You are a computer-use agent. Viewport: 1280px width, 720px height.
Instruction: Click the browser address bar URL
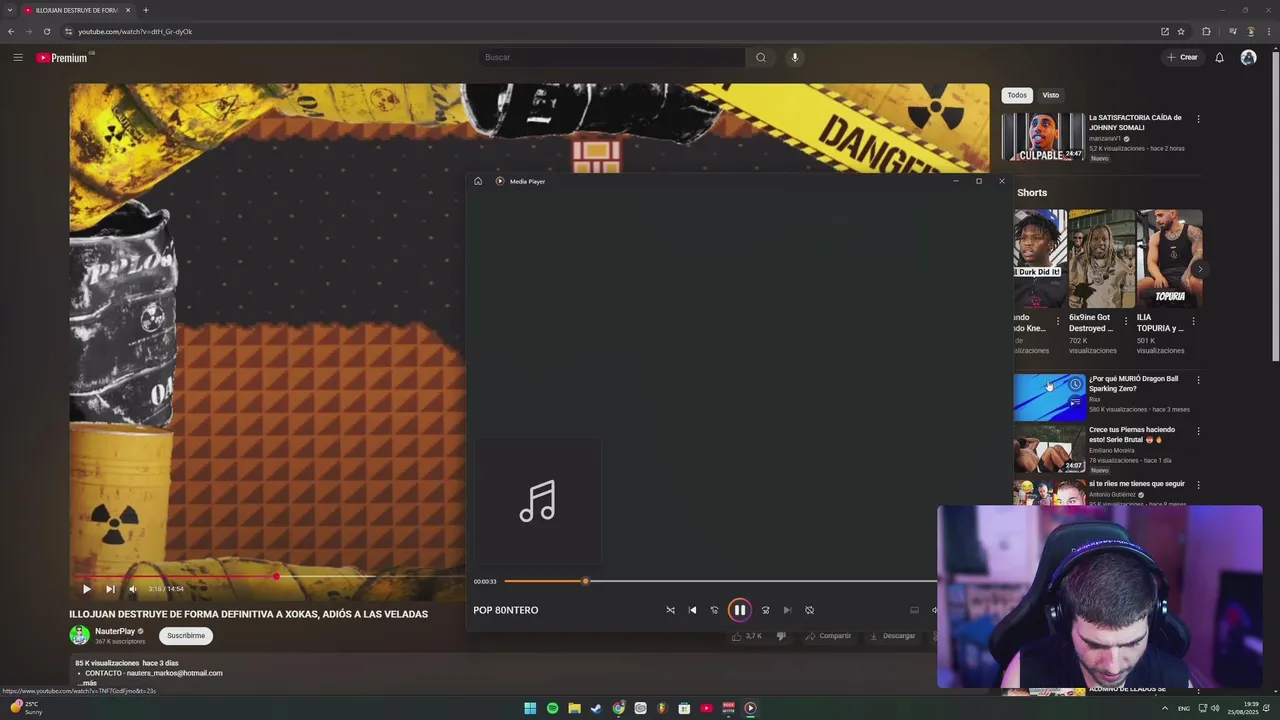click(135, 32)
